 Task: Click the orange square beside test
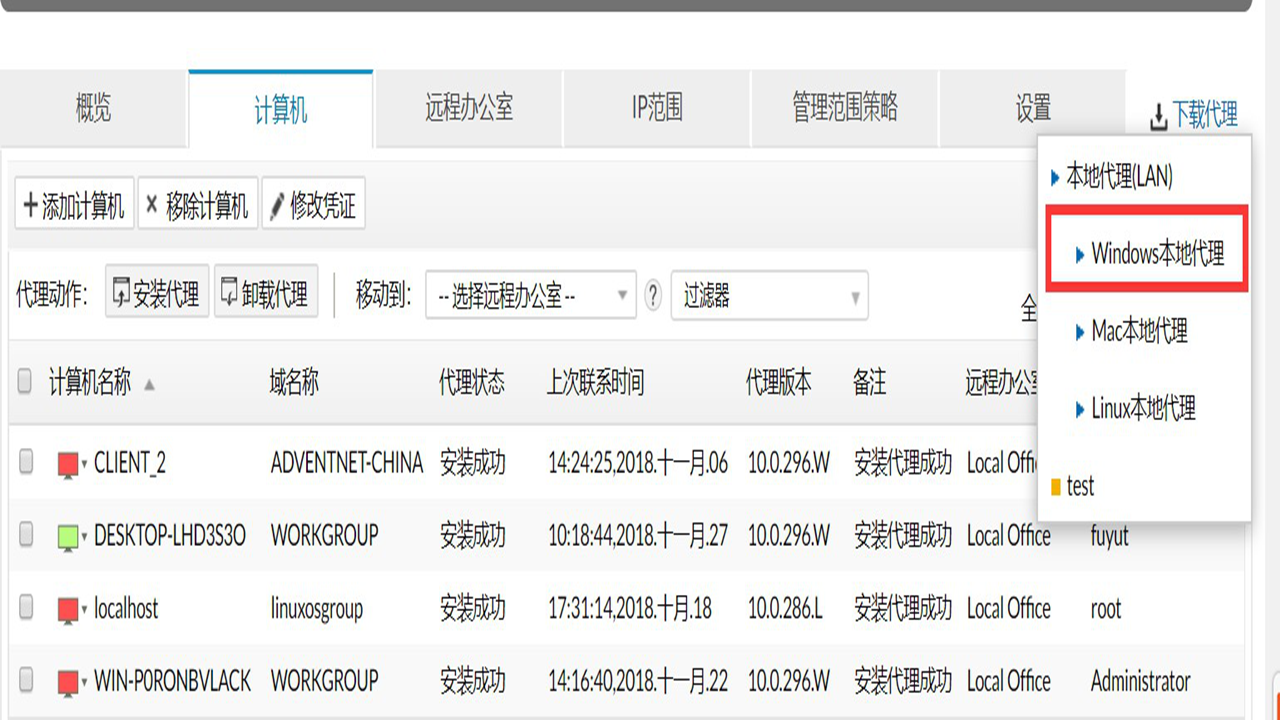(x=1057, y=487)
